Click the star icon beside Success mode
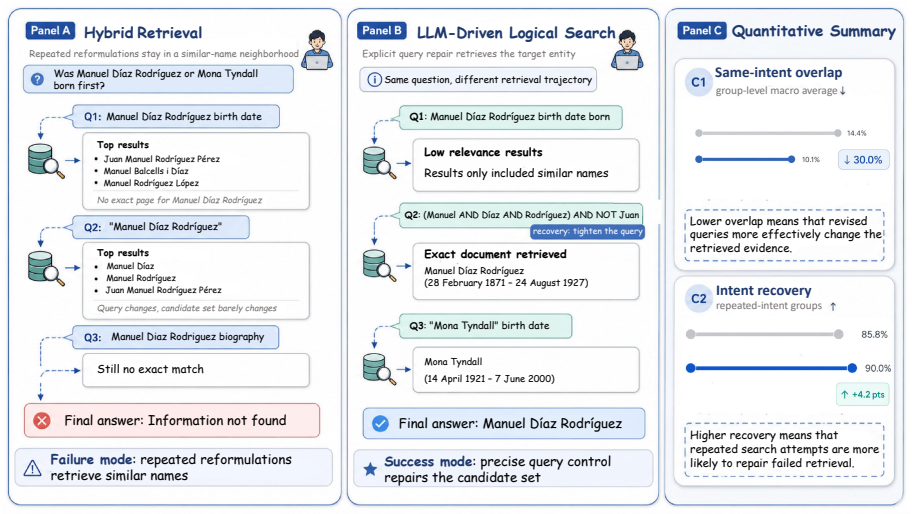 click(x=370, y=469)
